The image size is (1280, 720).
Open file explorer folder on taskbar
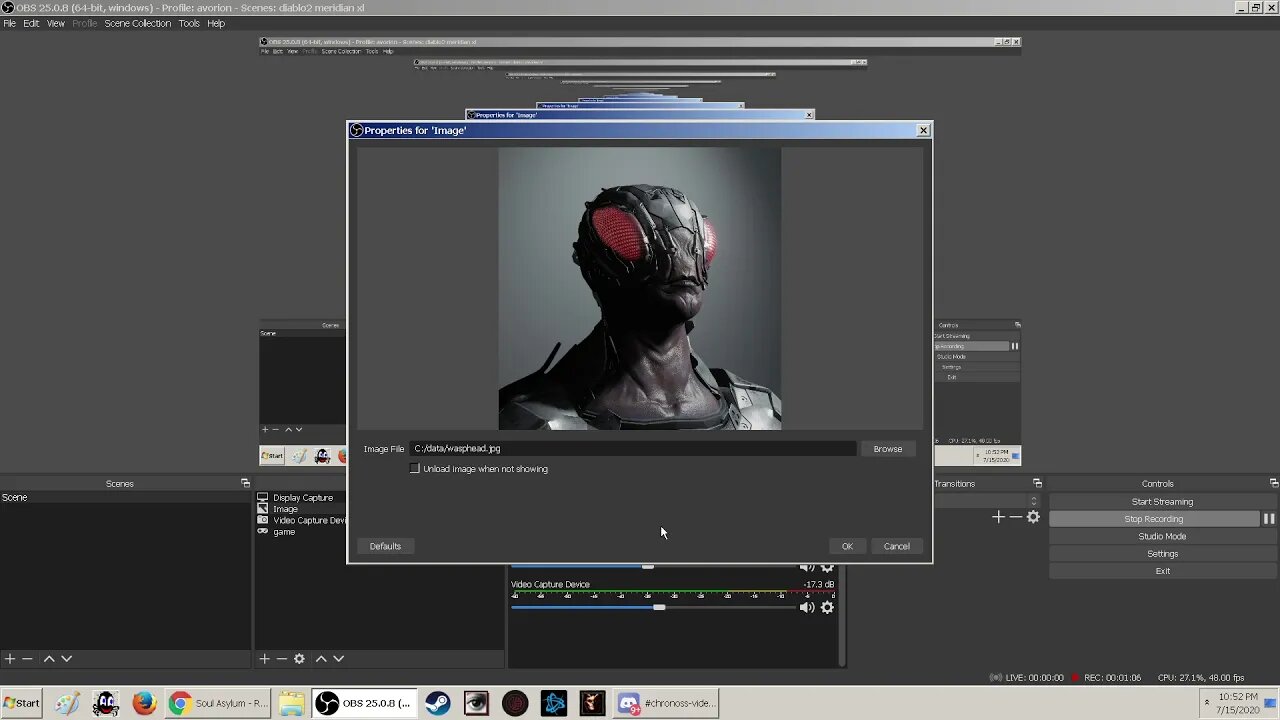[291, 703]
